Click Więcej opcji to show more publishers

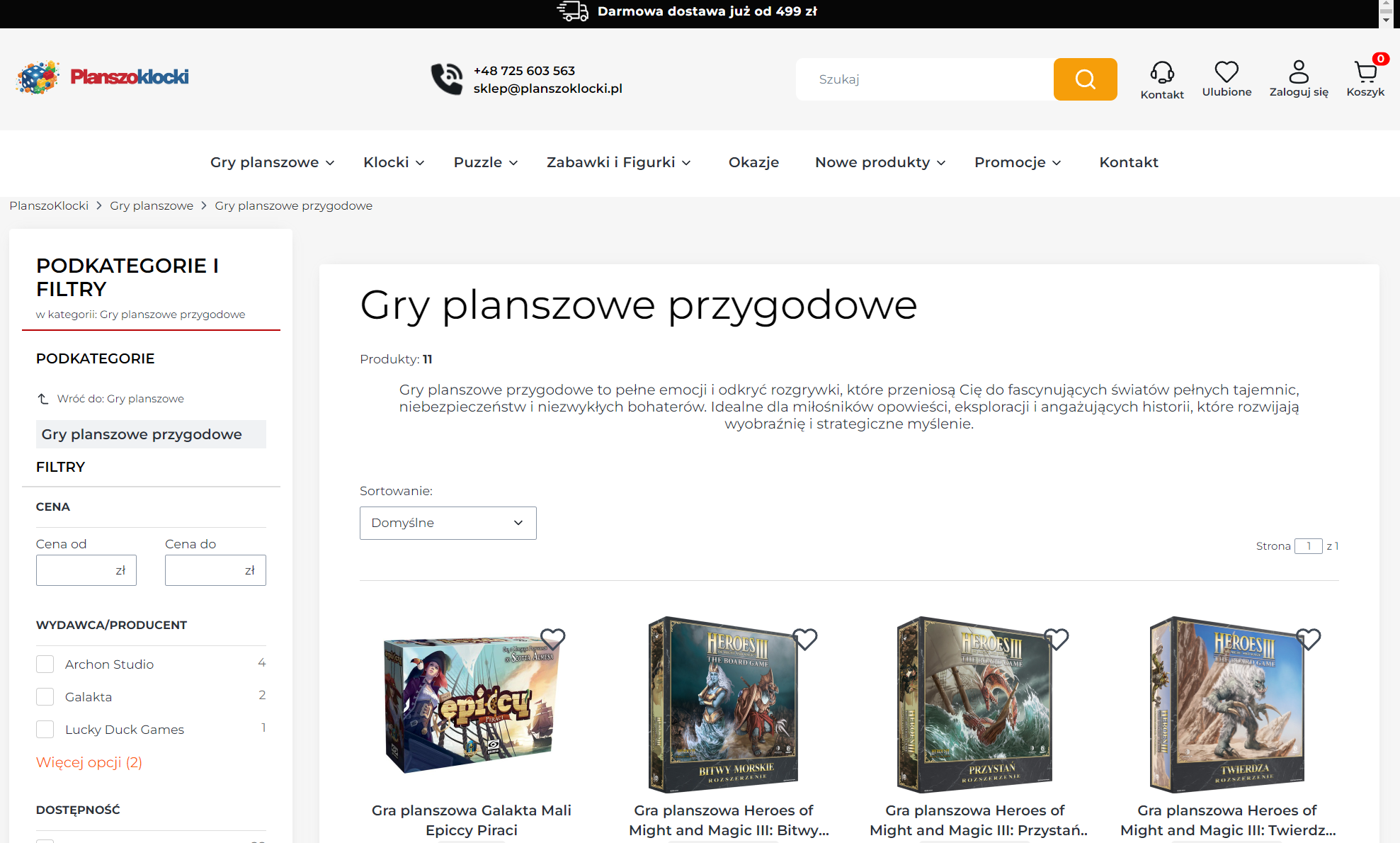click(89, 762)
